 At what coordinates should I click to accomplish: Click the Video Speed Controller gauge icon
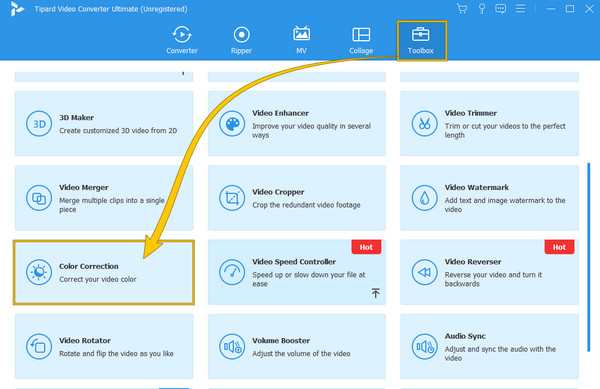click(232, 272)
